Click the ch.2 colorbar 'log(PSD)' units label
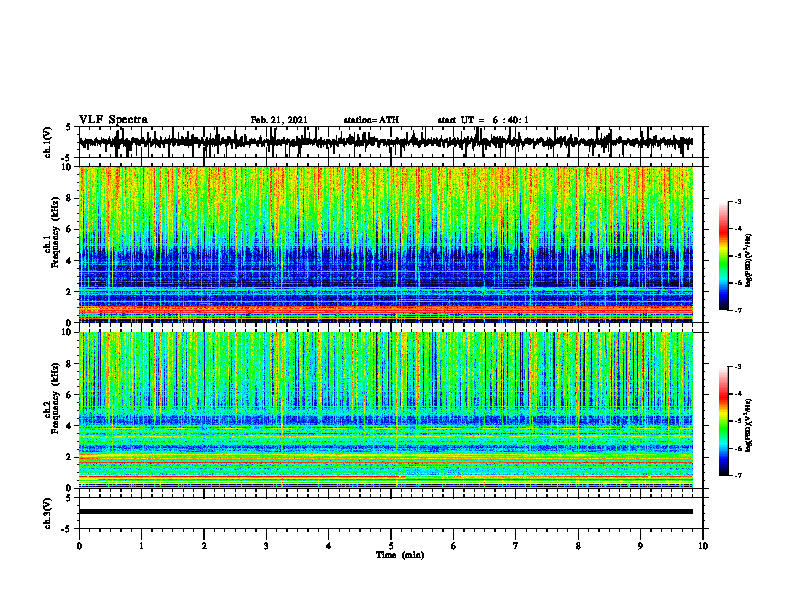This screenshot has height=612, width=792. [x=749, y=425]
